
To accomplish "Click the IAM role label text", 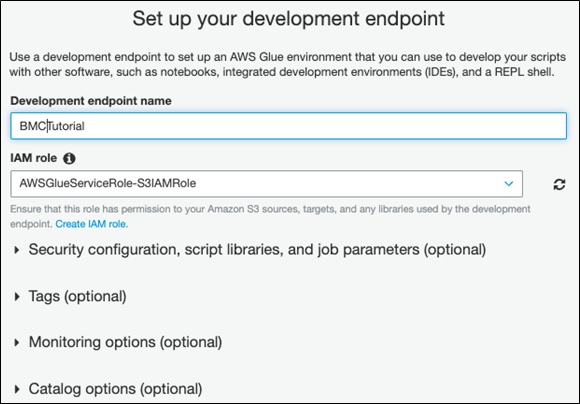I will pos(34,158).
